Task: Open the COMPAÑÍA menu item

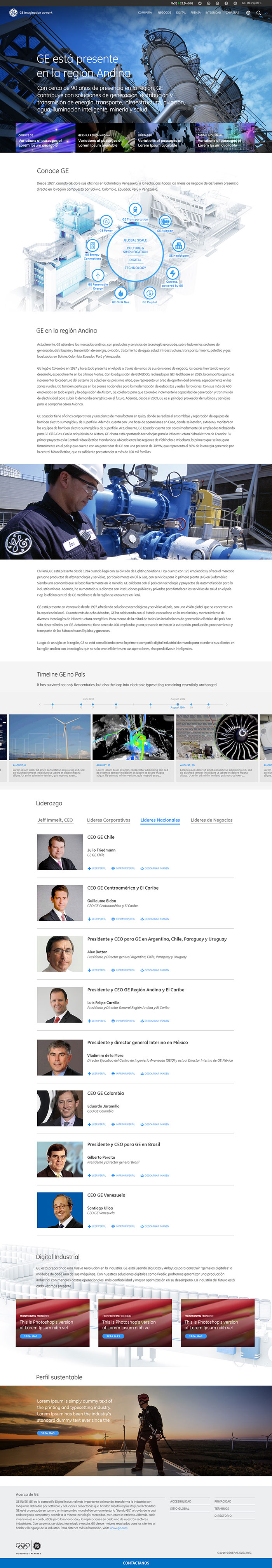Action: pyautogui.click(x=145, y=13)
